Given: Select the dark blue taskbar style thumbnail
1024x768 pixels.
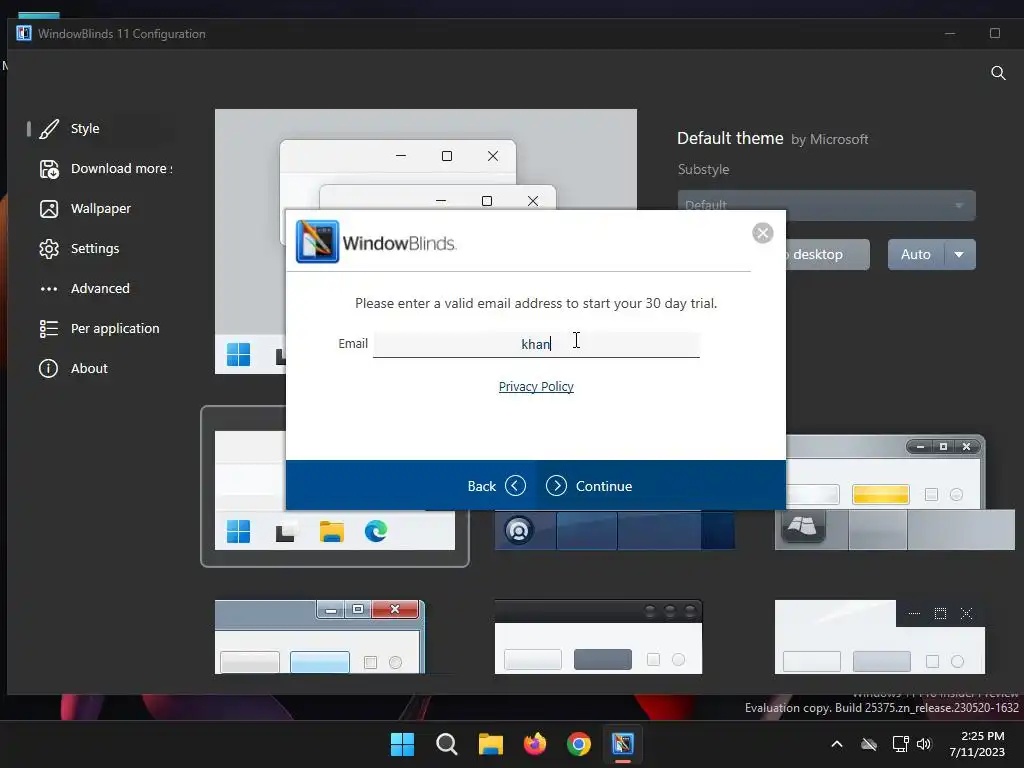Looking at the screenshot, I should [x=615, y=530].
